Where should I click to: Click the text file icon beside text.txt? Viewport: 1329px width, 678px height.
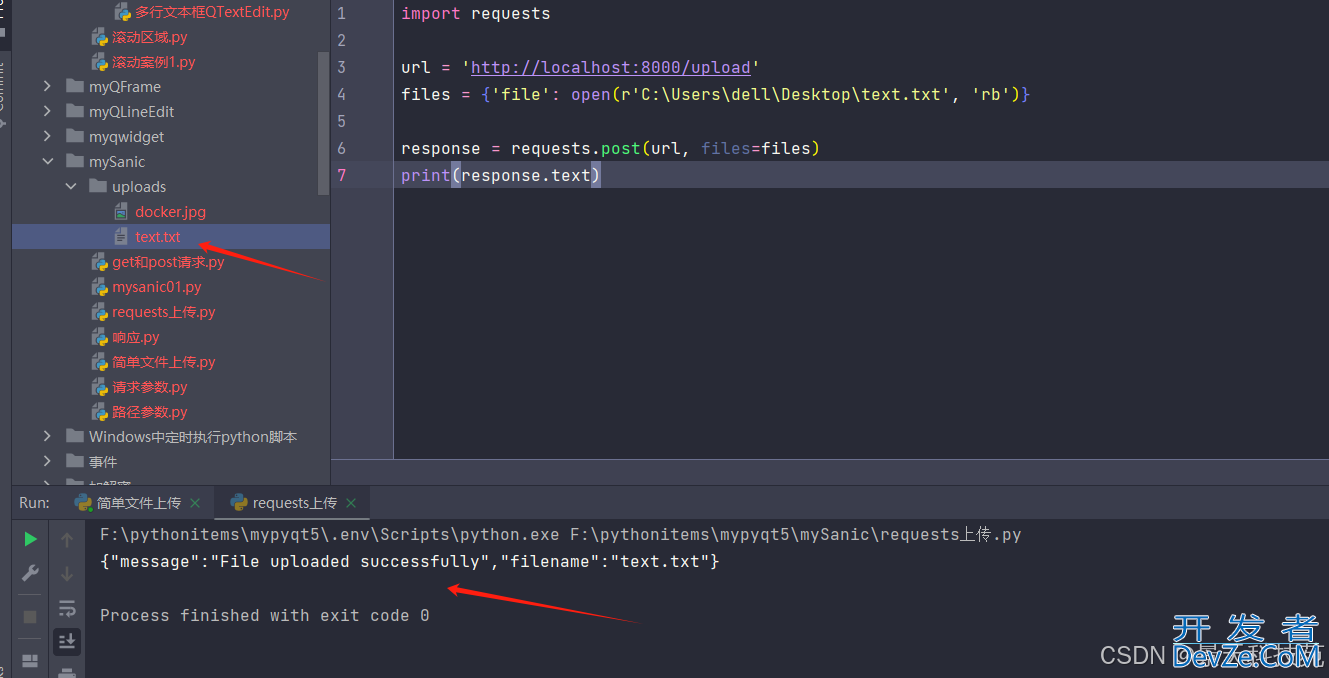coord(121,237)
